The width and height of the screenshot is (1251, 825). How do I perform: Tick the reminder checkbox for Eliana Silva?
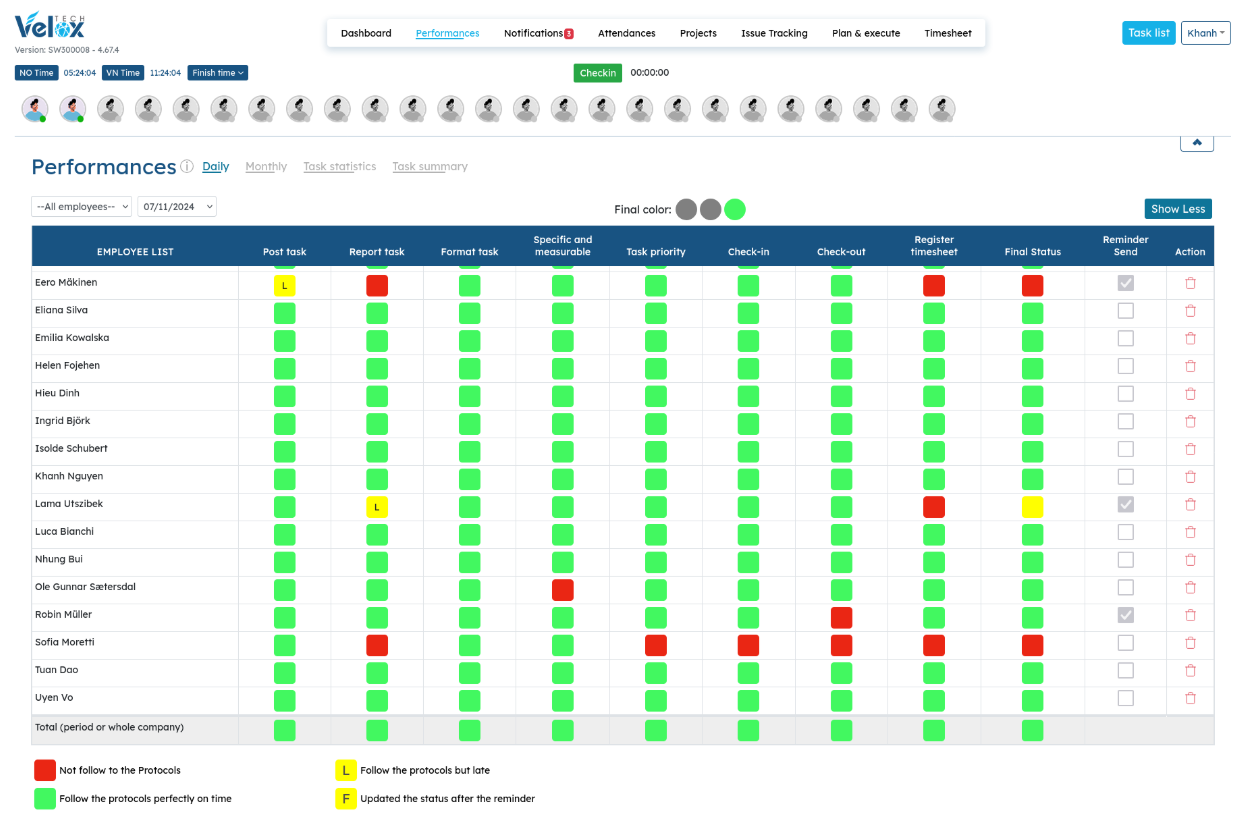point(1126,311)
